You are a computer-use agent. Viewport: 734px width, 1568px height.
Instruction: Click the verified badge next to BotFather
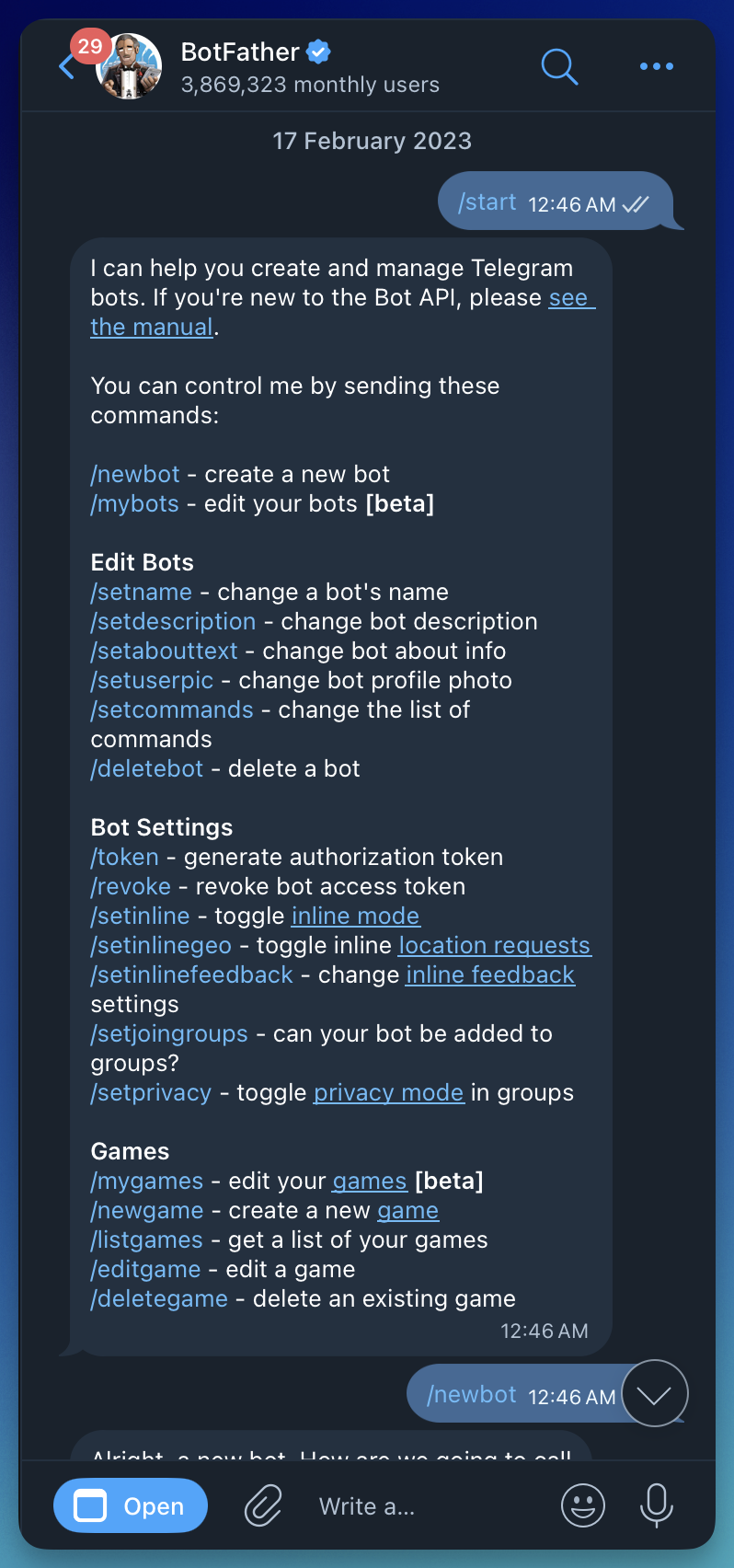(x=316, y=52)
